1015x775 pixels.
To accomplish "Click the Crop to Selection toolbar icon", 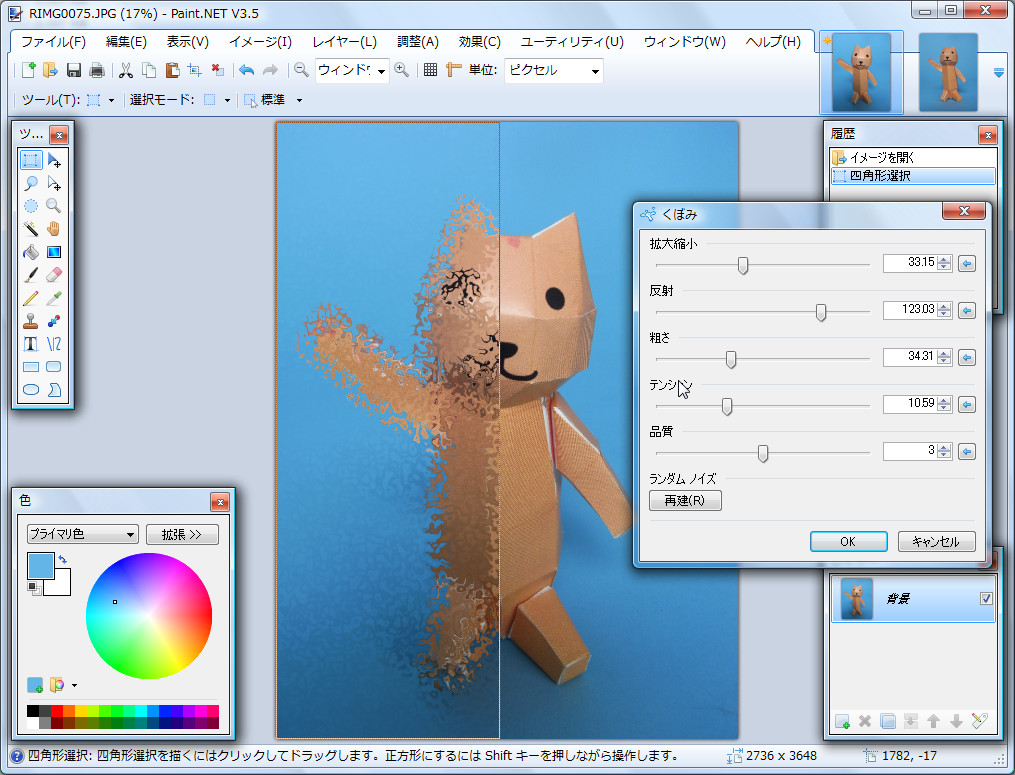I will pos(194,70).
